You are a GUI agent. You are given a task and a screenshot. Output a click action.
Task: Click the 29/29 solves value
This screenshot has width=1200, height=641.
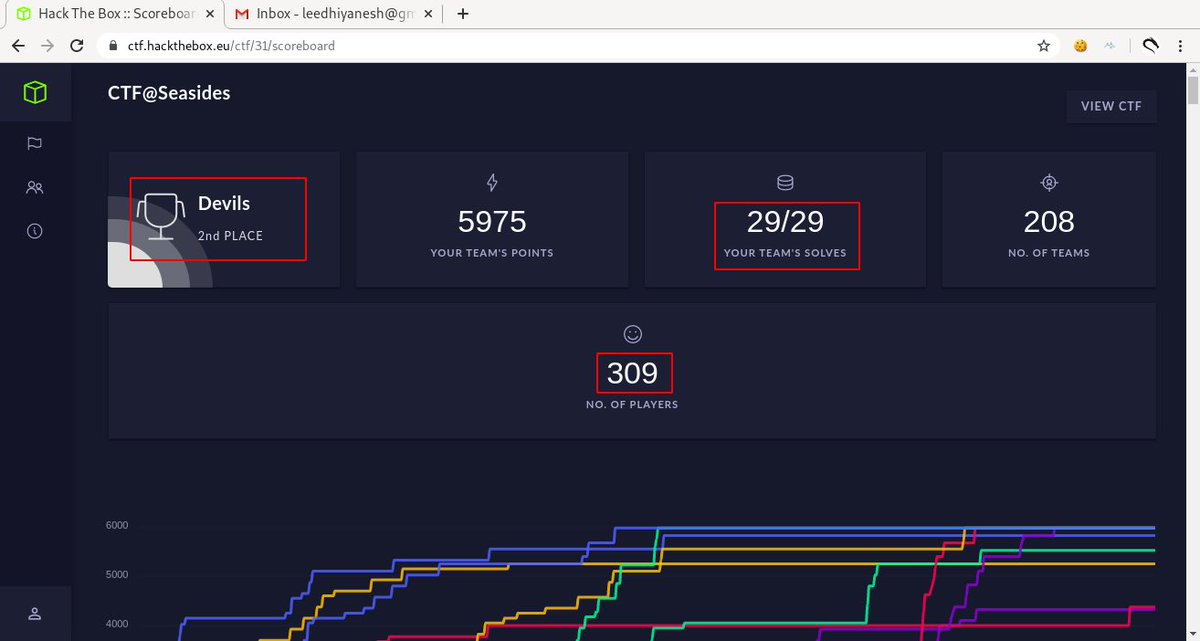pyautogui.click(x=785, y=221)
